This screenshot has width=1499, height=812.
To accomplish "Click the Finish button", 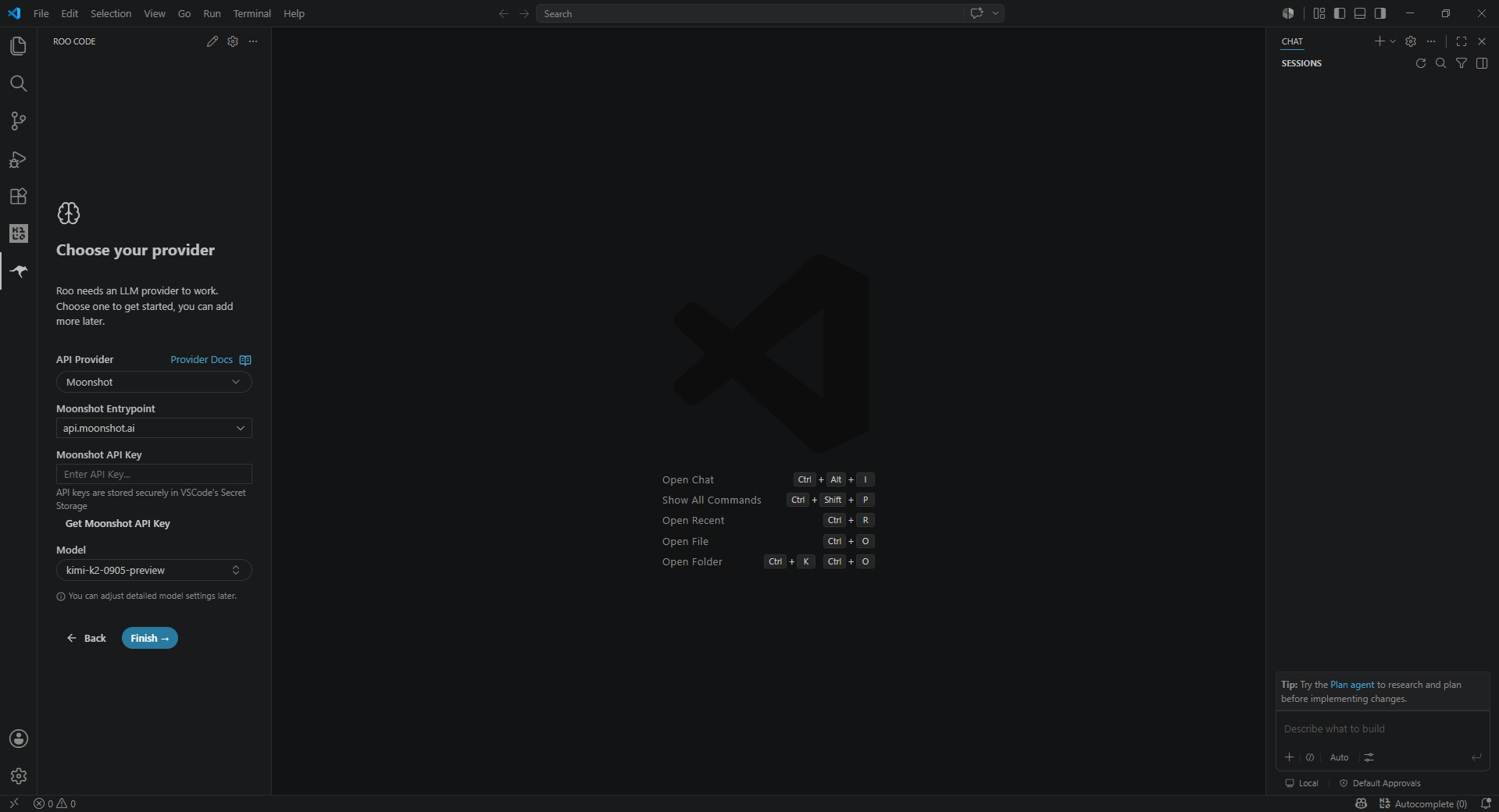I will click(x=149, y=638).
